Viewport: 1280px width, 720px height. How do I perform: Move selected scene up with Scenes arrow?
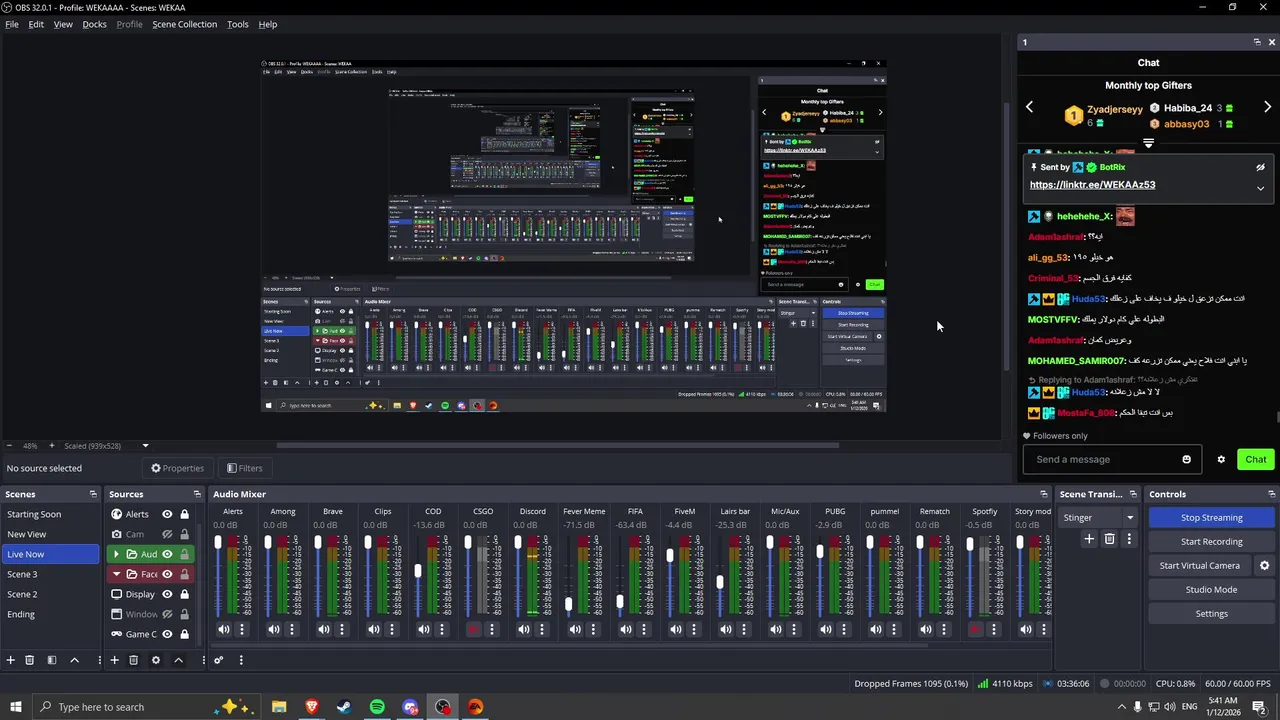74,660
